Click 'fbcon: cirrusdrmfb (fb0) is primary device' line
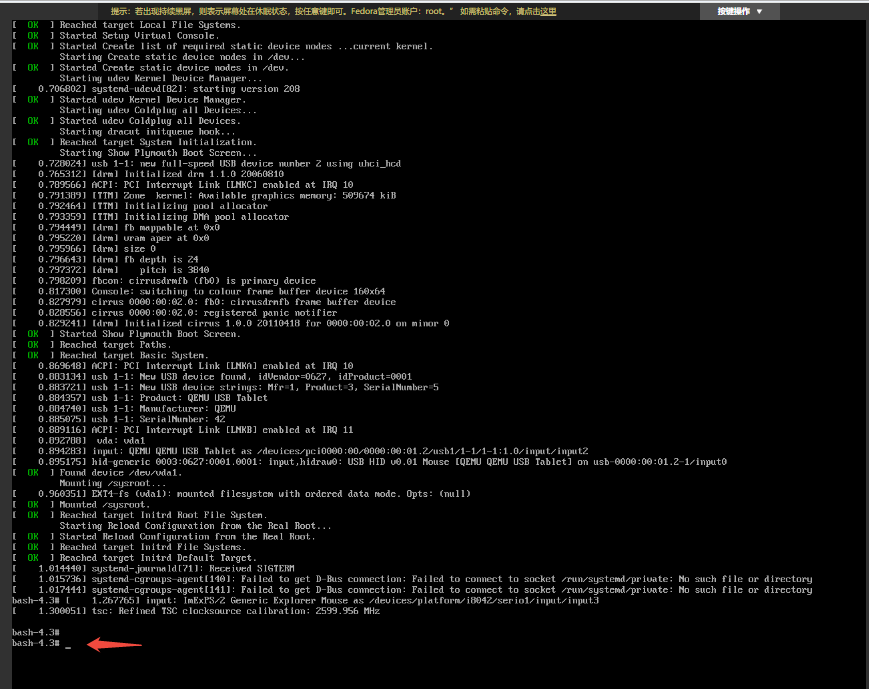Viewport: 869px width, 689px height. (164, 280)
